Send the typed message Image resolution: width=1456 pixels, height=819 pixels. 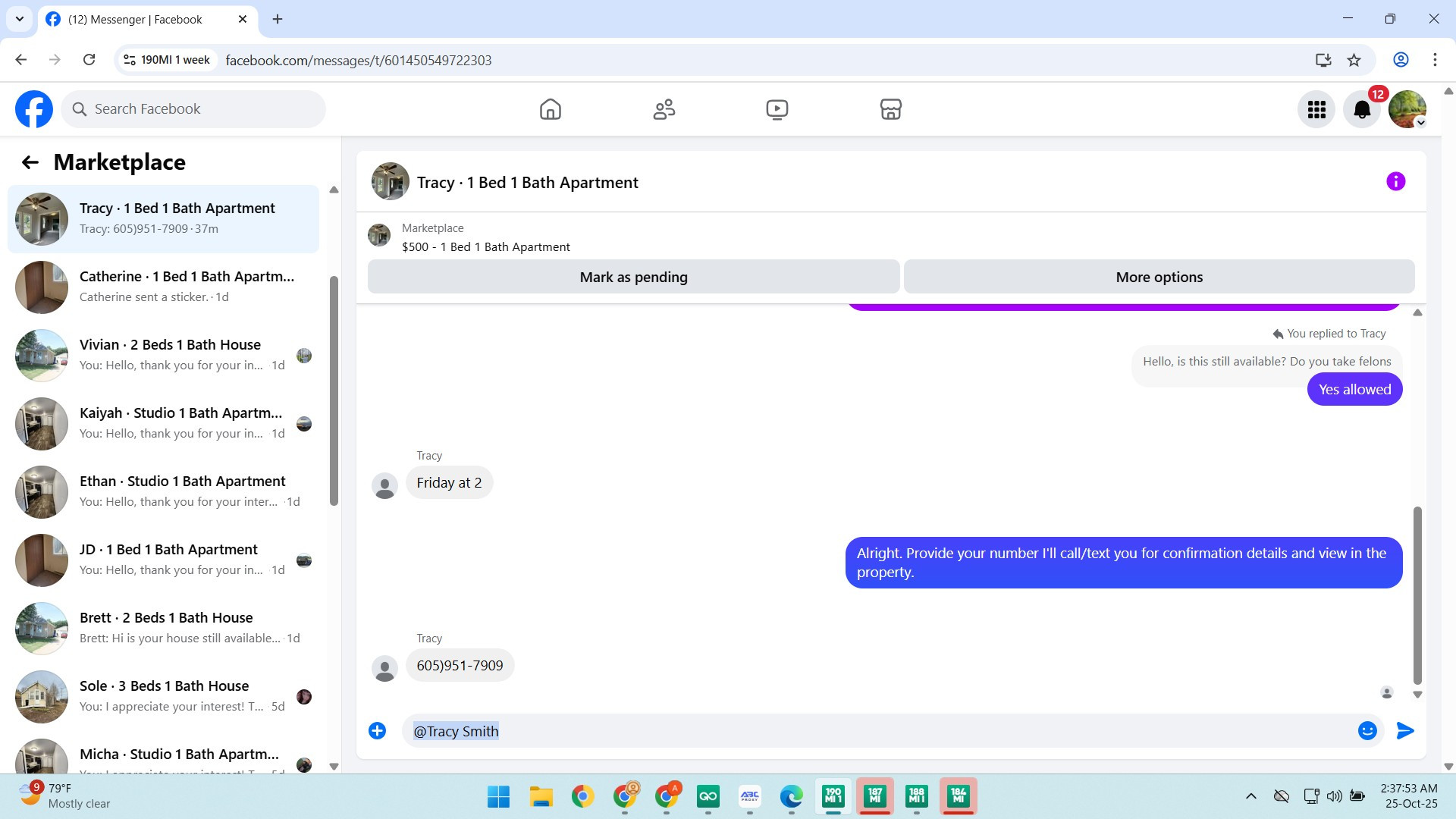click(x=1405, y=730)
